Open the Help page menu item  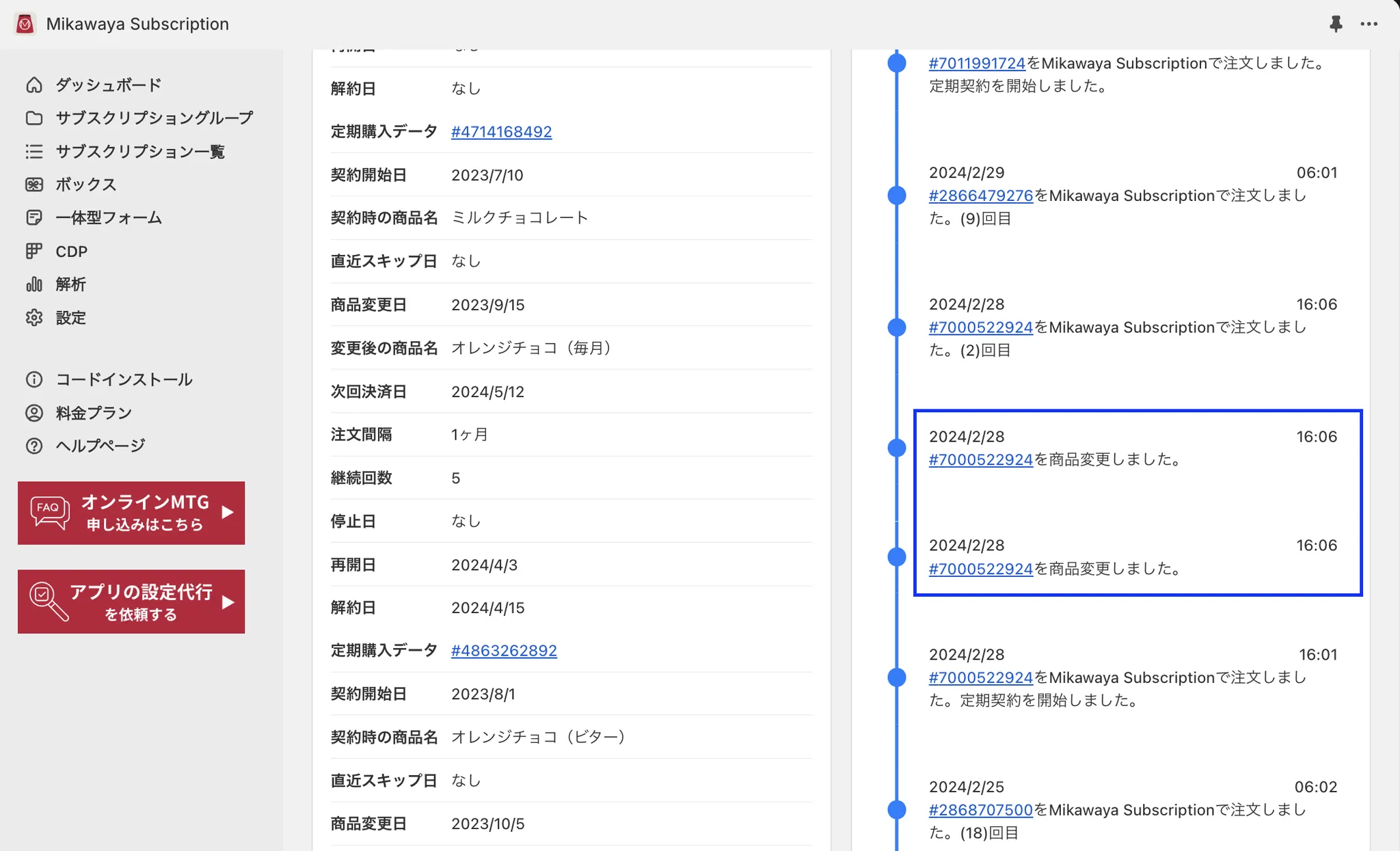(x=100, y=446)
